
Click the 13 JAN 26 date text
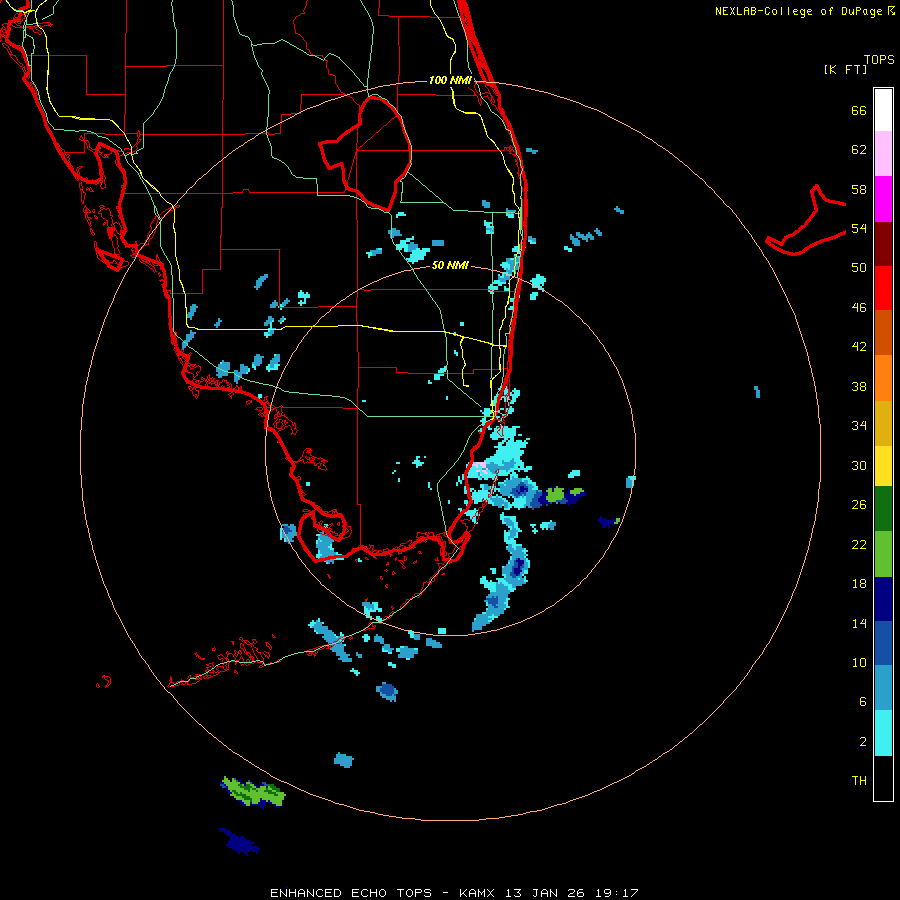[546, 893]
